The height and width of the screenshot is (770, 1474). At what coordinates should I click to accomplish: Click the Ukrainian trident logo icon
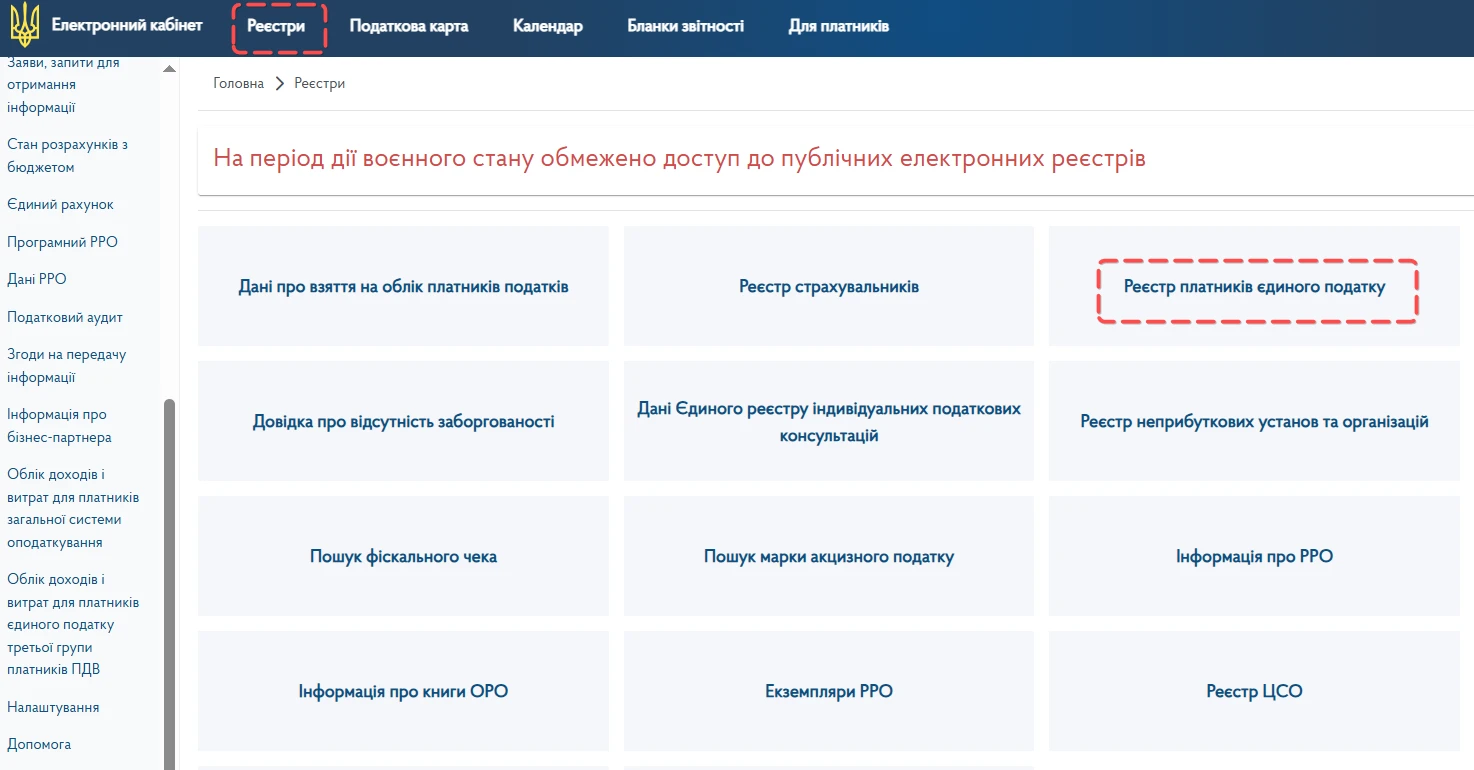pyautogui.click(x=24, y=25)
